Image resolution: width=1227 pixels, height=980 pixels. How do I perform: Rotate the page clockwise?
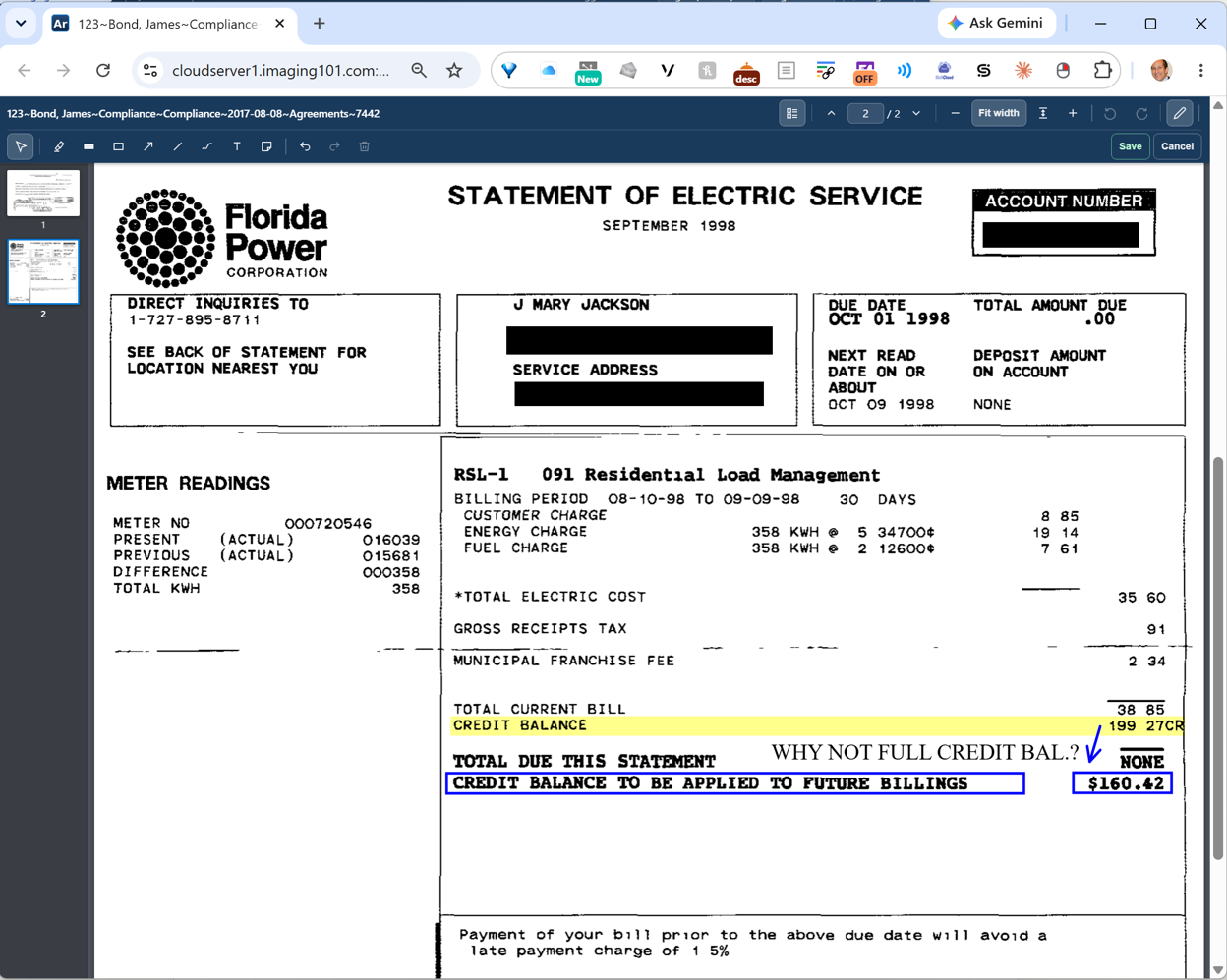[1141, 114]
